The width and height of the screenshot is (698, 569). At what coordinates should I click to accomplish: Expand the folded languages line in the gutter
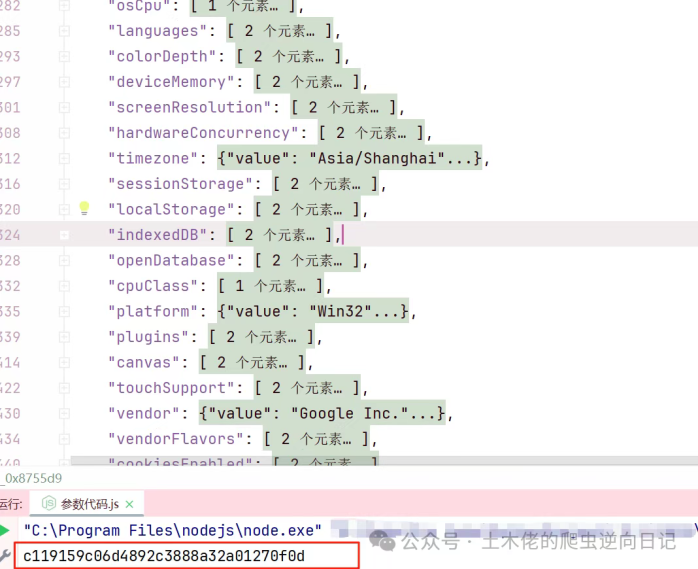[65, 31]
